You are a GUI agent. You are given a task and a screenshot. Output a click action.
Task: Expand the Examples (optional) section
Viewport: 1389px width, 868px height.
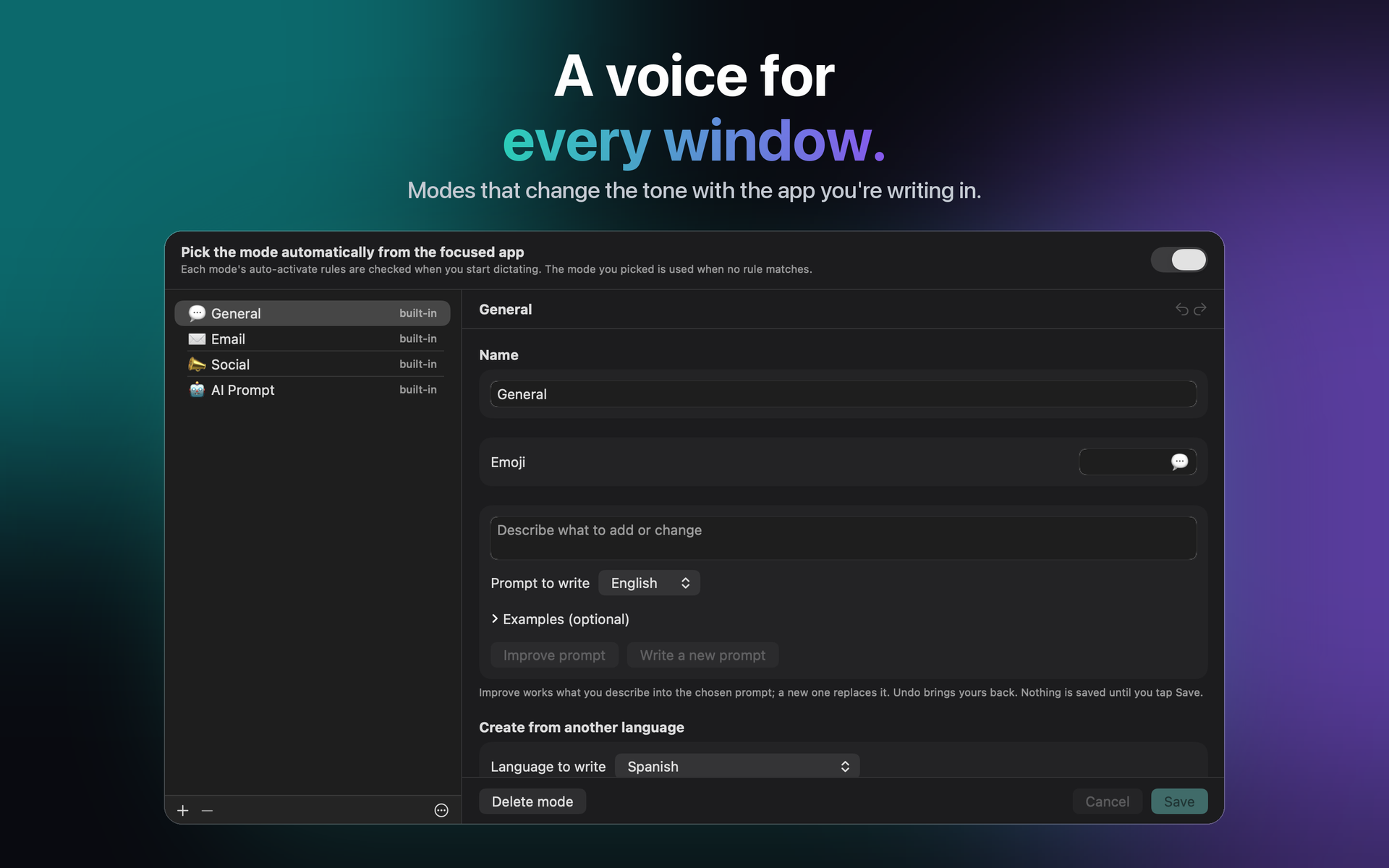(560, 619)
